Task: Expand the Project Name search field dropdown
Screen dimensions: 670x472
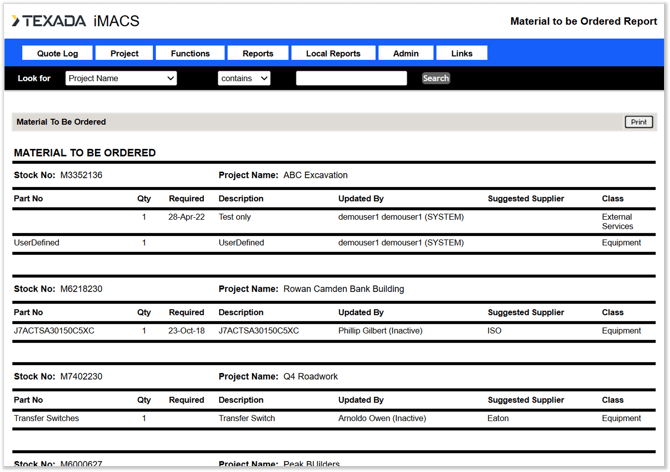Action: (121, 78)
